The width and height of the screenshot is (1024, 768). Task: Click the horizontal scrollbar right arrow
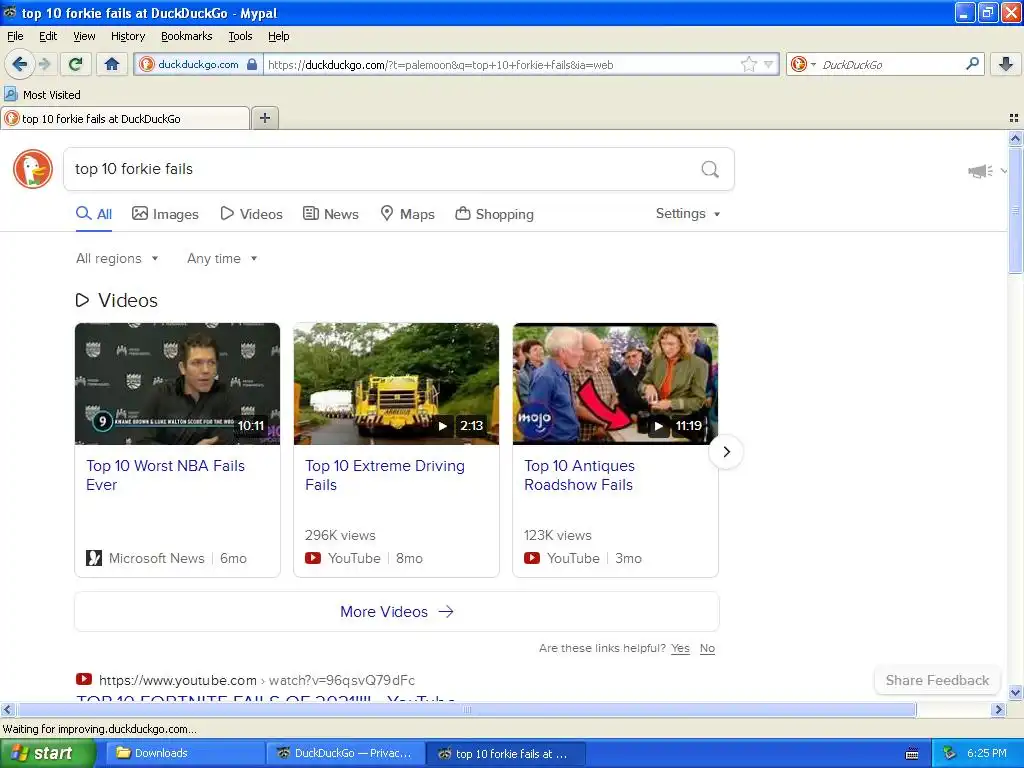pyautogui.click(x=998, y=709)
